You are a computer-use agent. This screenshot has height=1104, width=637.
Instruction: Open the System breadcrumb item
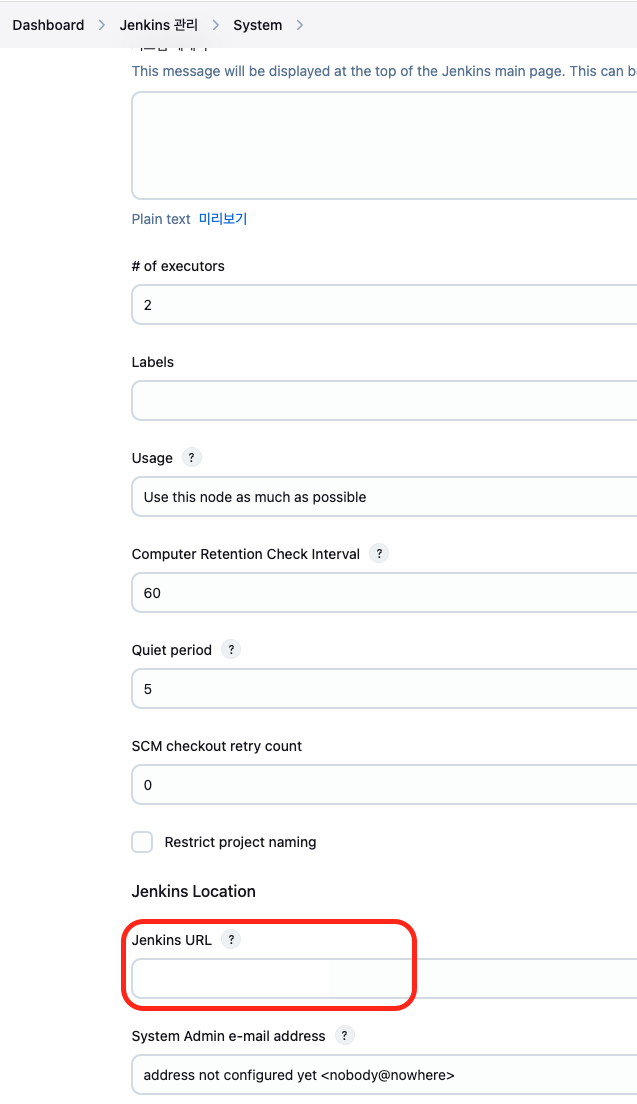click(x=258, y=25)
